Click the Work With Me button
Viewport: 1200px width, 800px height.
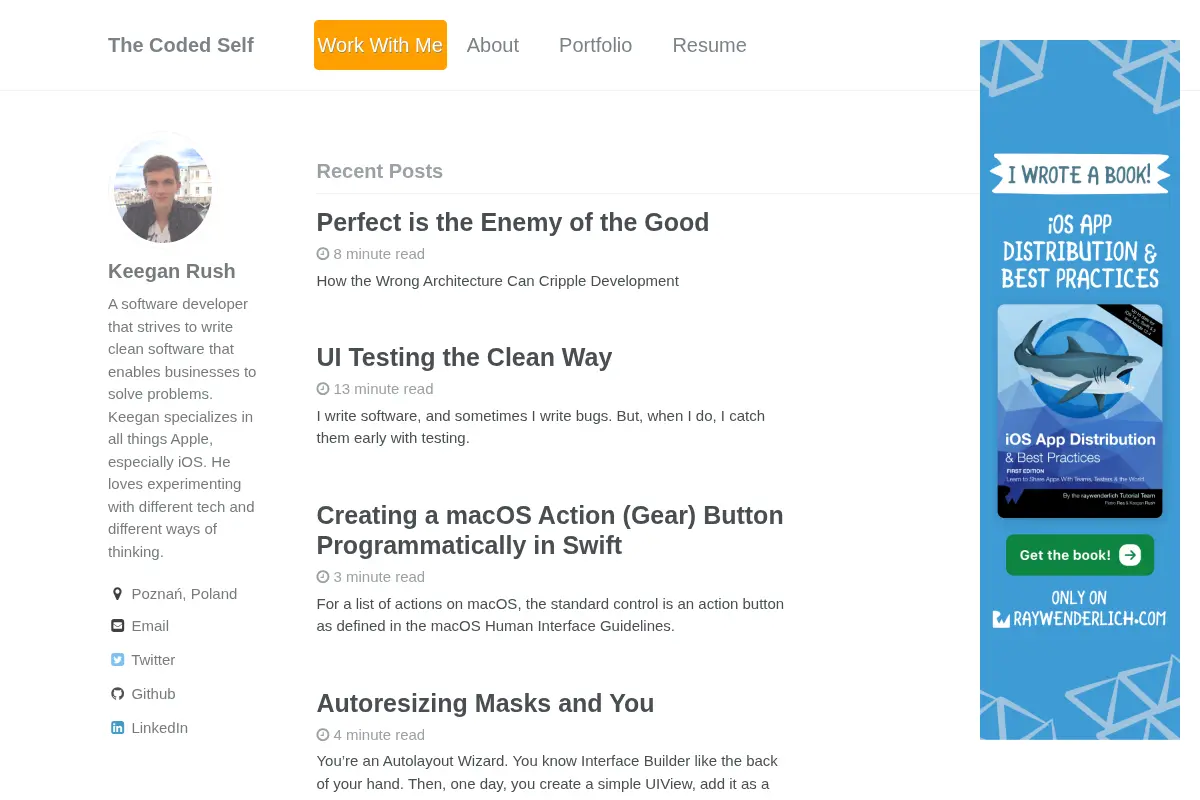point(380,45)
